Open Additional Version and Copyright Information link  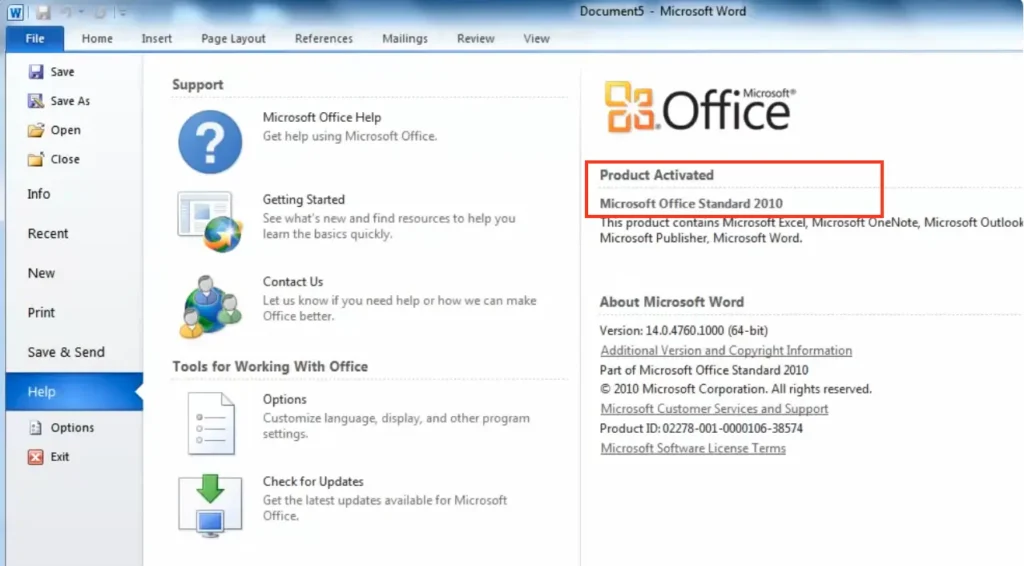(x=726, y=351)
